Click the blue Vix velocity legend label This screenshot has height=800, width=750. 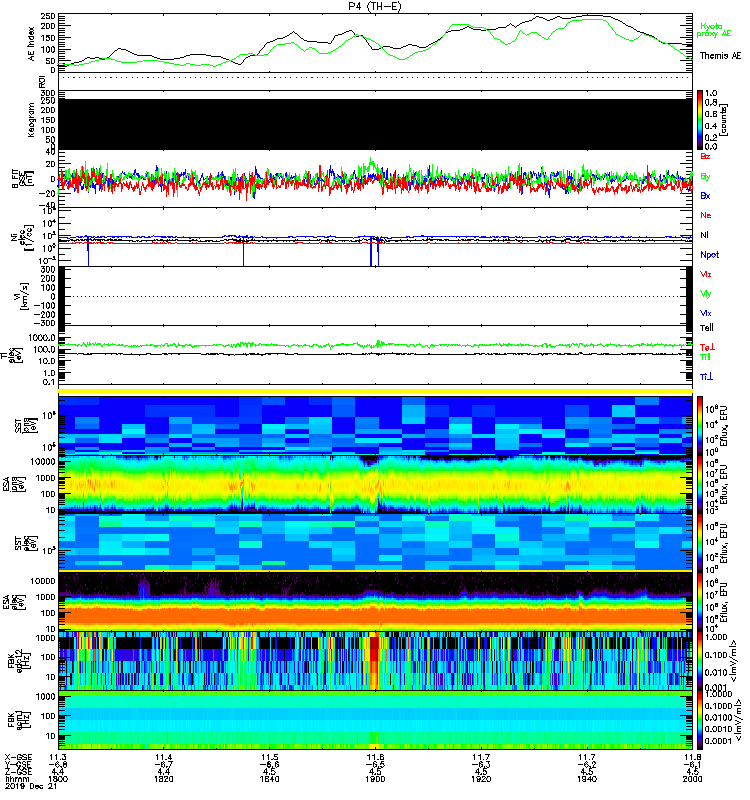(x=706, y=313)
